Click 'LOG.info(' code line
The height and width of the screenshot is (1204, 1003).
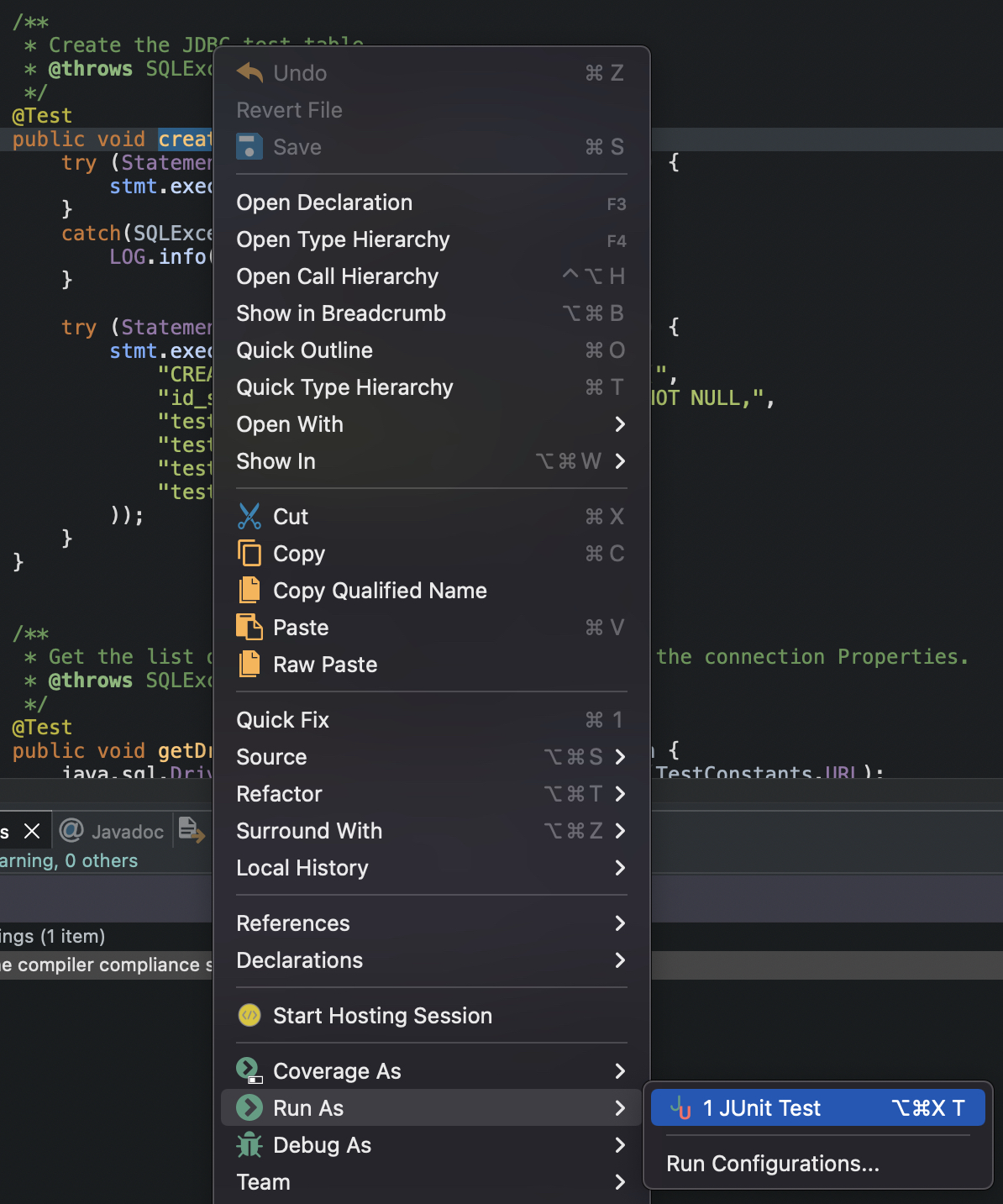[x=161, y=256]
